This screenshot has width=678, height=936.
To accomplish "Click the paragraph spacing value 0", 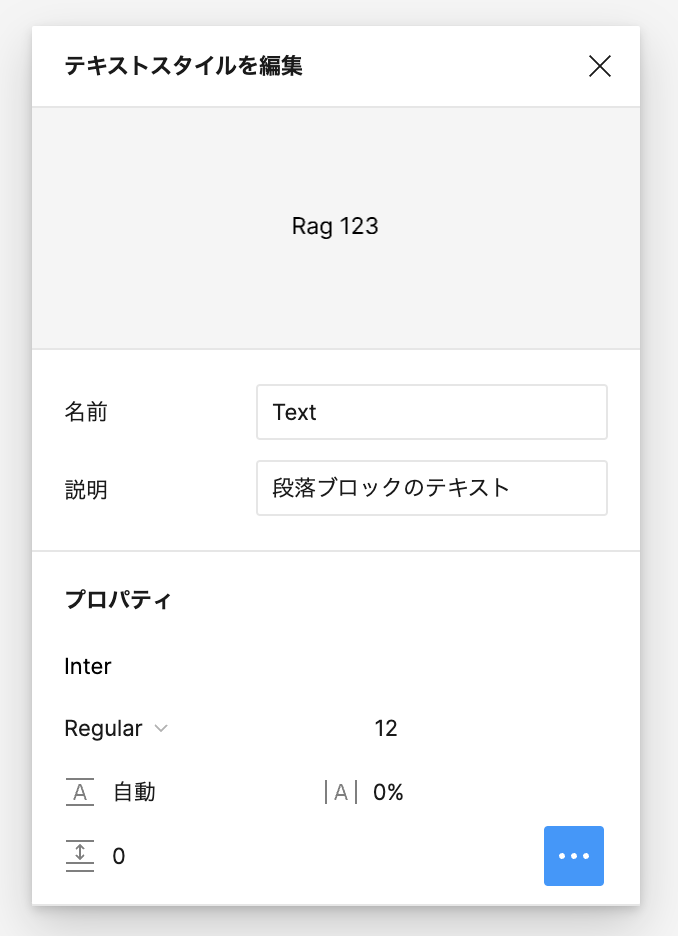I will (x=119, y=856).
